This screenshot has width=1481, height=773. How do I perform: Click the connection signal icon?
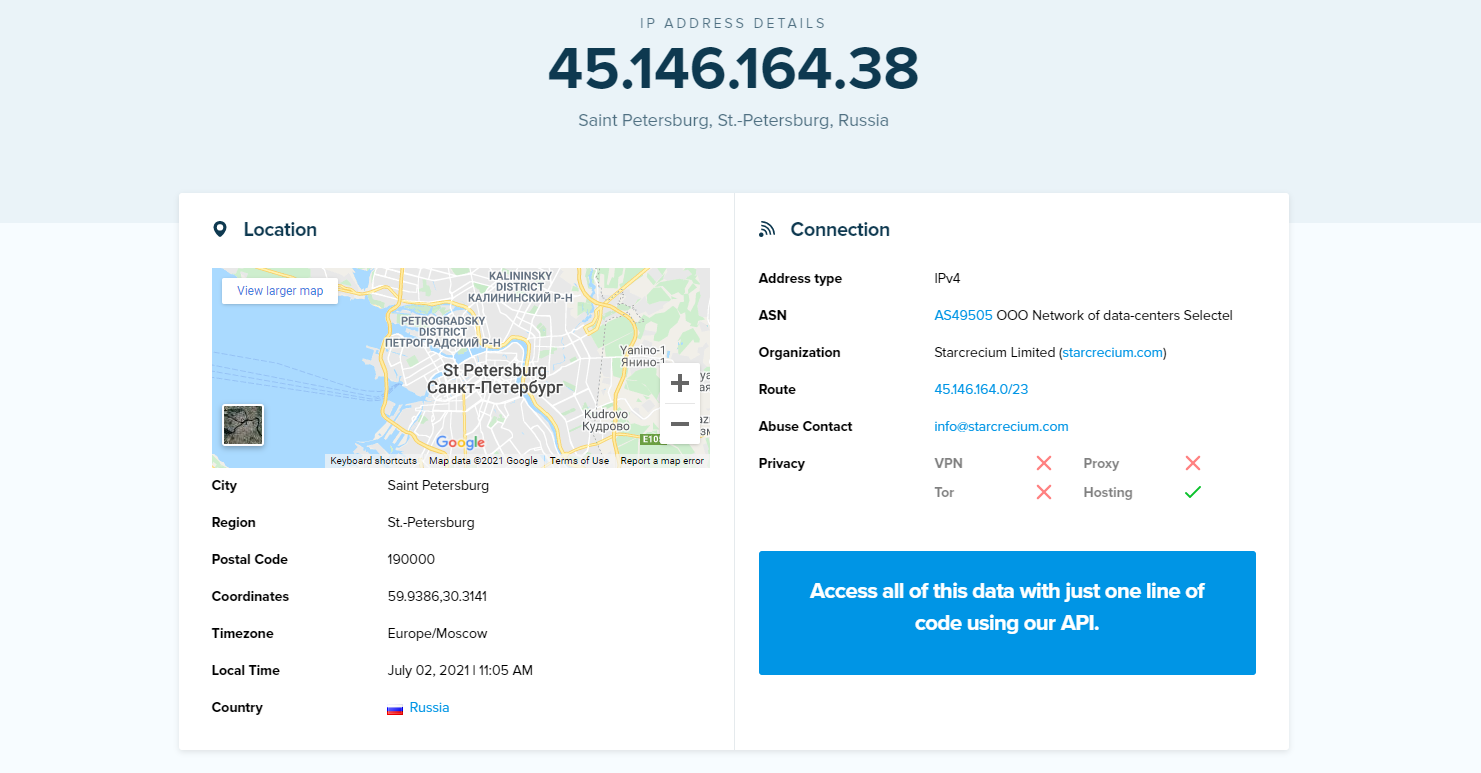click(767, 229)
